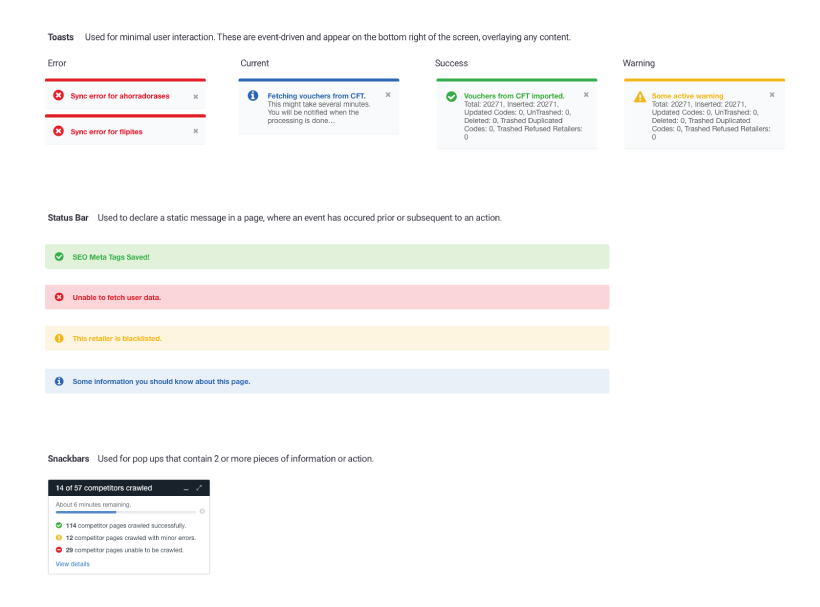The image size is (820, 607).
Task: Click the Sync error for flipites message
Action: coord(106,132)
